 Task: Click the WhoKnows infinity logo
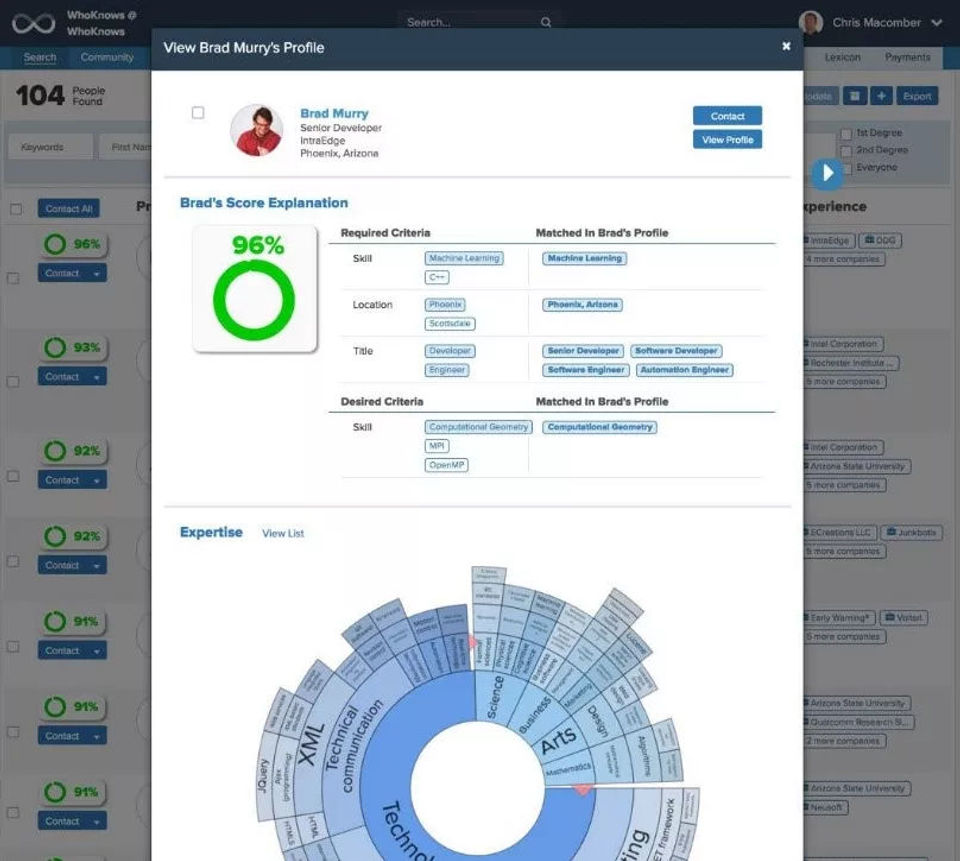tap(33, 24)
